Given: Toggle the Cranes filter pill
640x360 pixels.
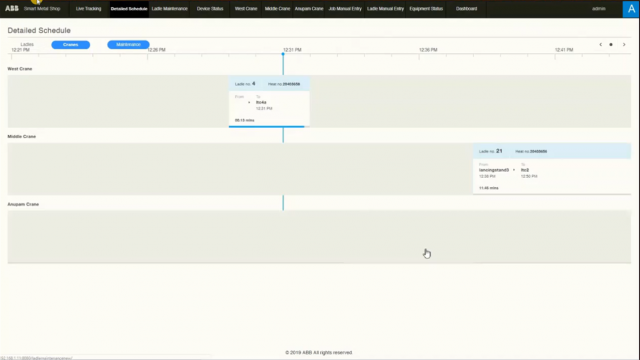Looking at the screenshot, I should click(x=71, y=44).
